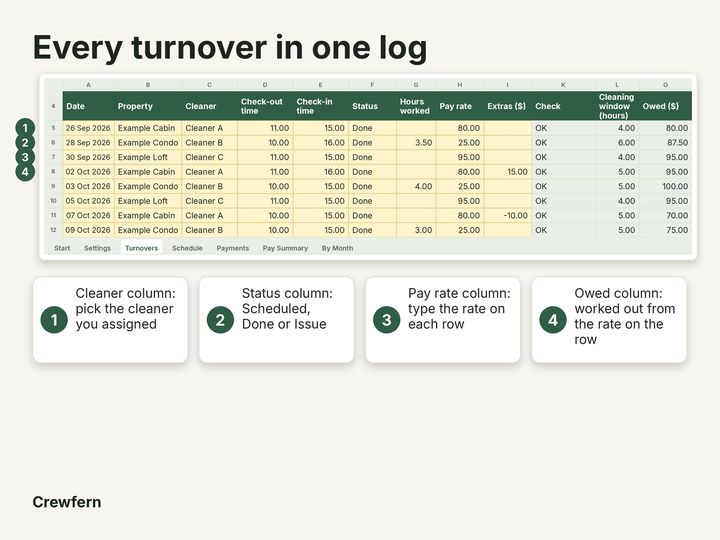Click the Pay rate header cell
Image resolution: width=720 pixels, height=540 pixels.
click(460, 106)
